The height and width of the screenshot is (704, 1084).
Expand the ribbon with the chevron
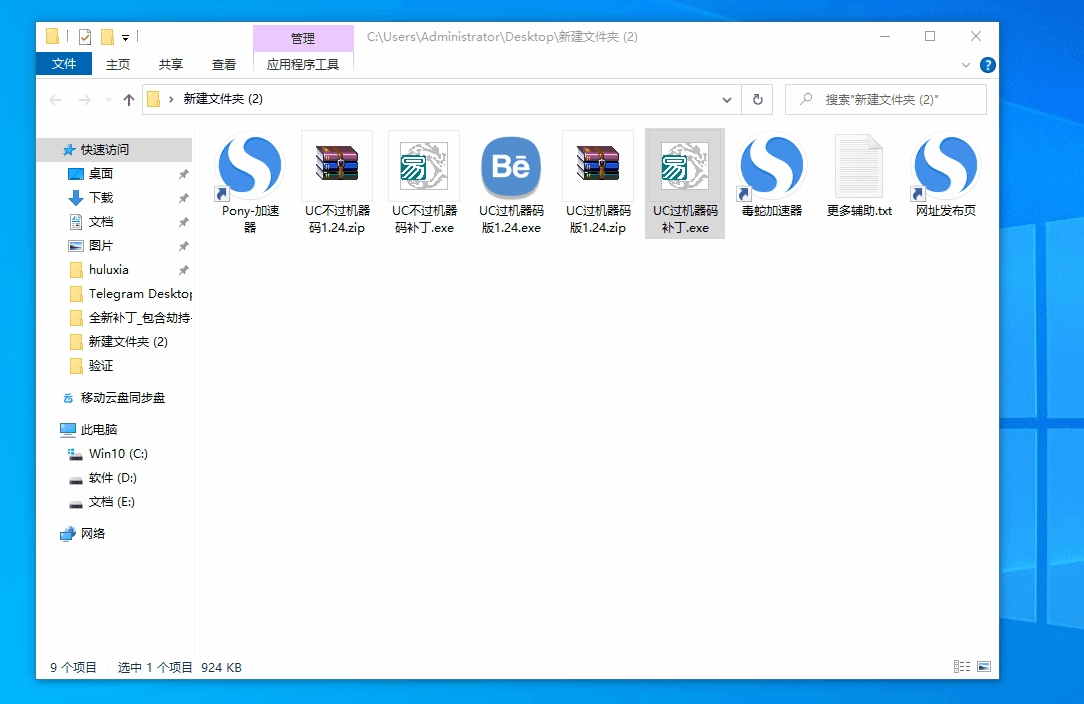[x=966, y=65]
